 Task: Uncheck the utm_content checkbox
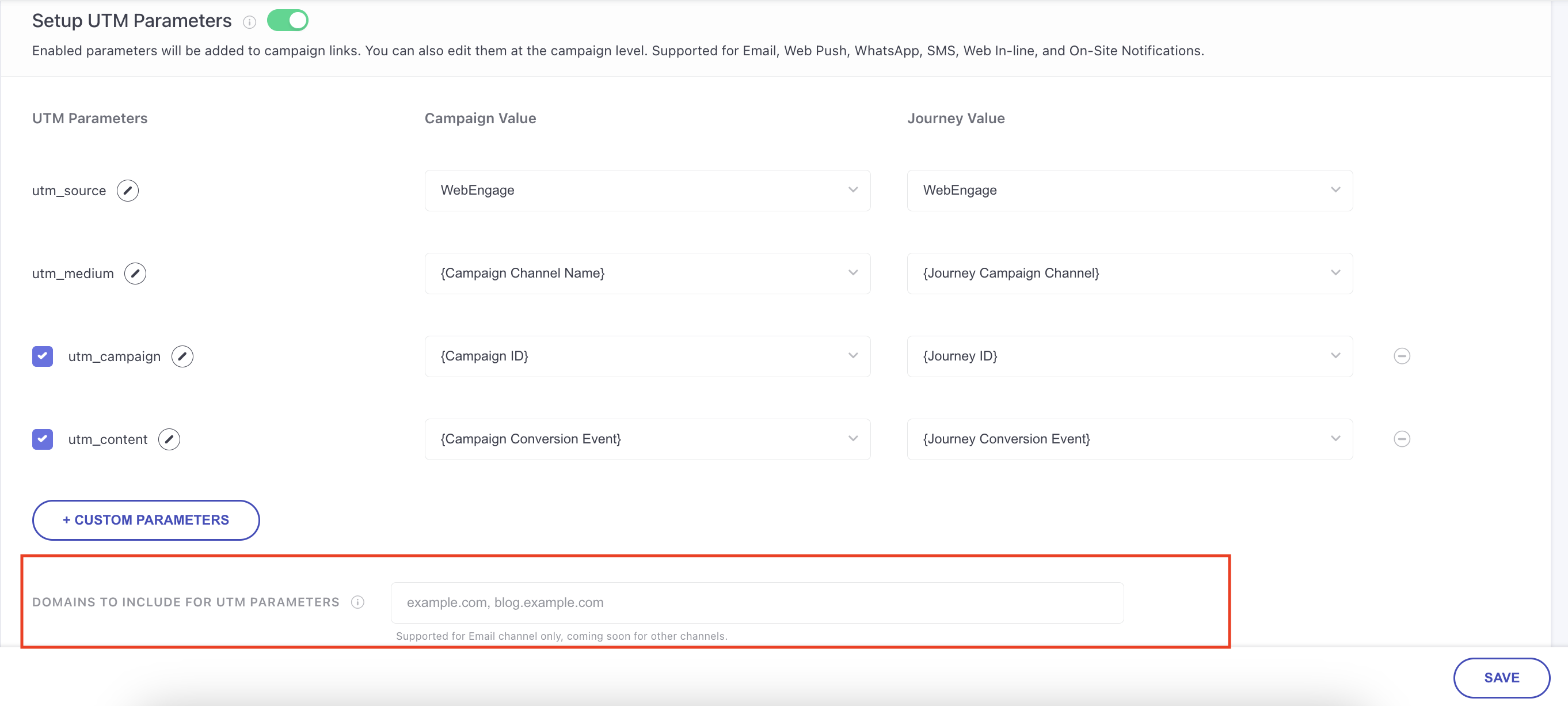[x=42, y=439]
